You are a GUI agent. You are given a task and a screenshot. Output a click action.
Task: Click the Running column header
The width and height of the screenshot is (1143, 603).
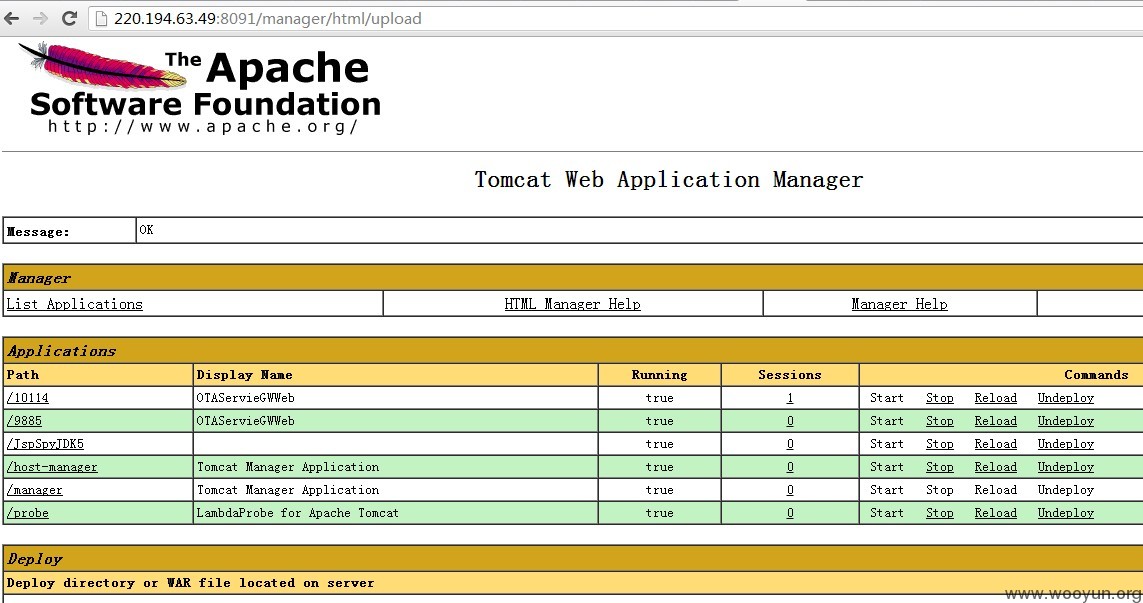pyautogui.click(x=659, y=375)
